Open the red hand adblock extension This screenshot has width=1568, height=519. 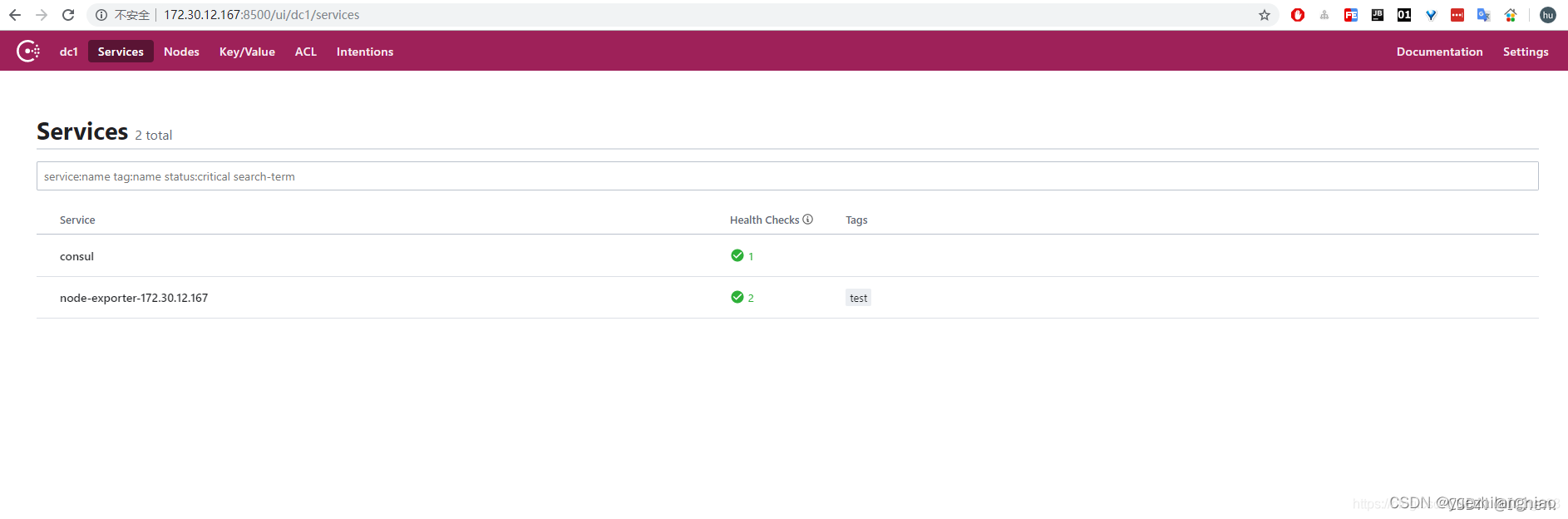tap(1298, 15)
